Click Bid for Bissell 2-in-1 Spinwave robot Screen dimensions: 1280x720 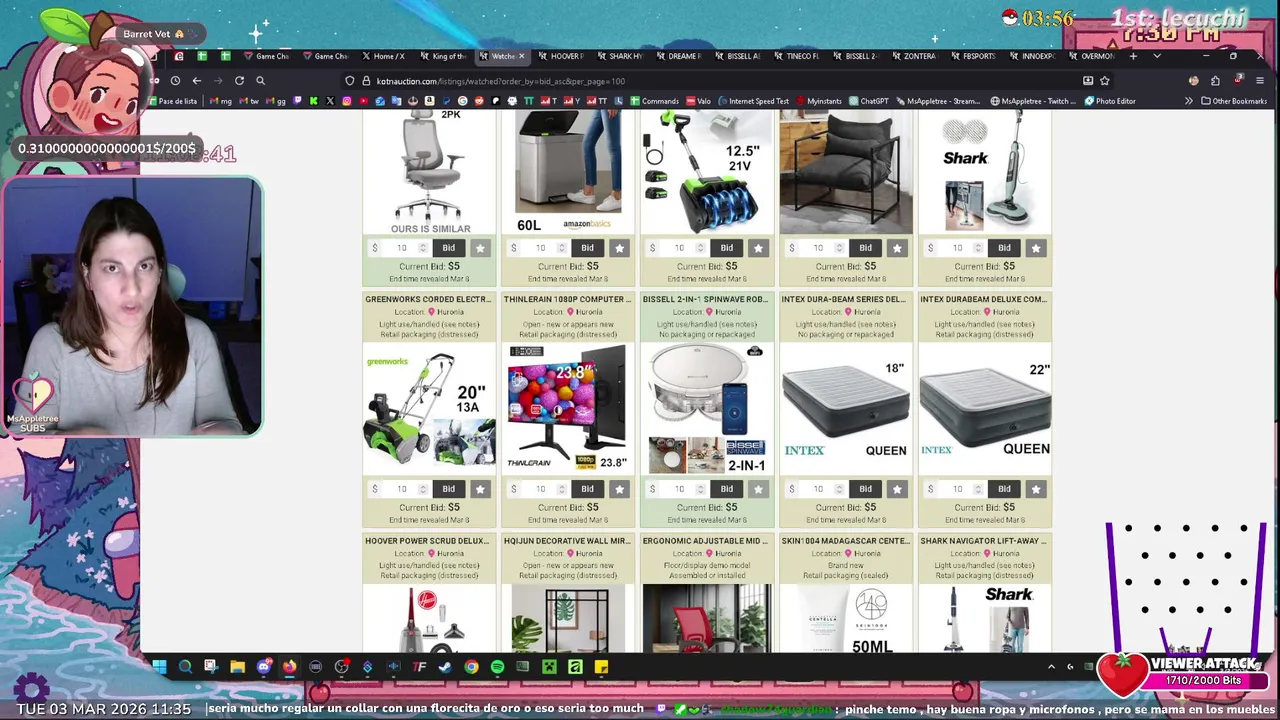click(726, 489)
